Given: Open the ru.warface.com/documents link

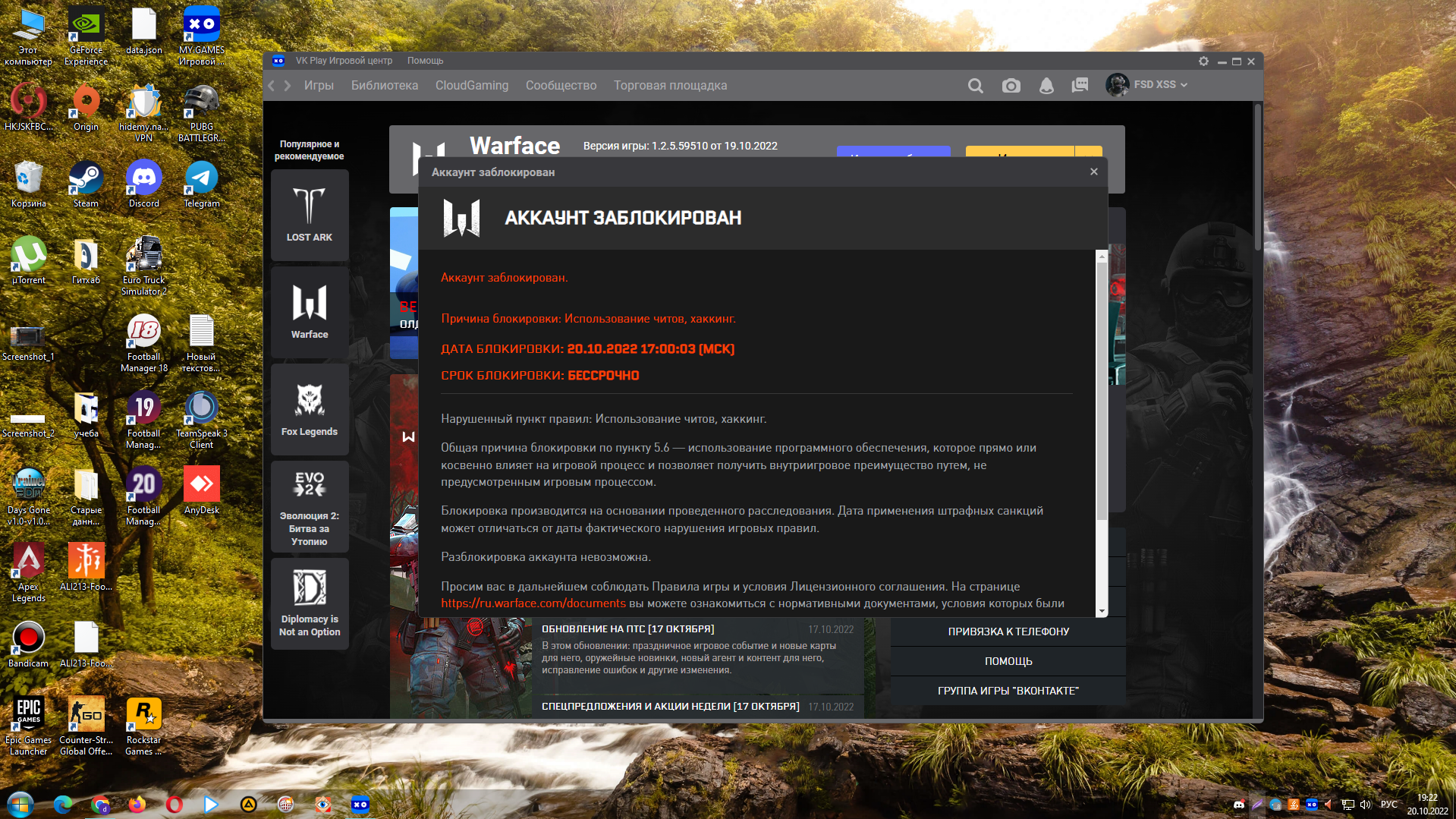Looking at the screenshot, I should point(533,603).
